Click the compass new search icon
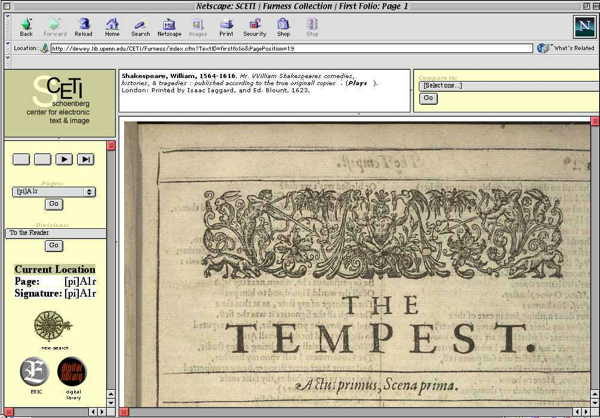600x418 pixels. pos(53,326)
